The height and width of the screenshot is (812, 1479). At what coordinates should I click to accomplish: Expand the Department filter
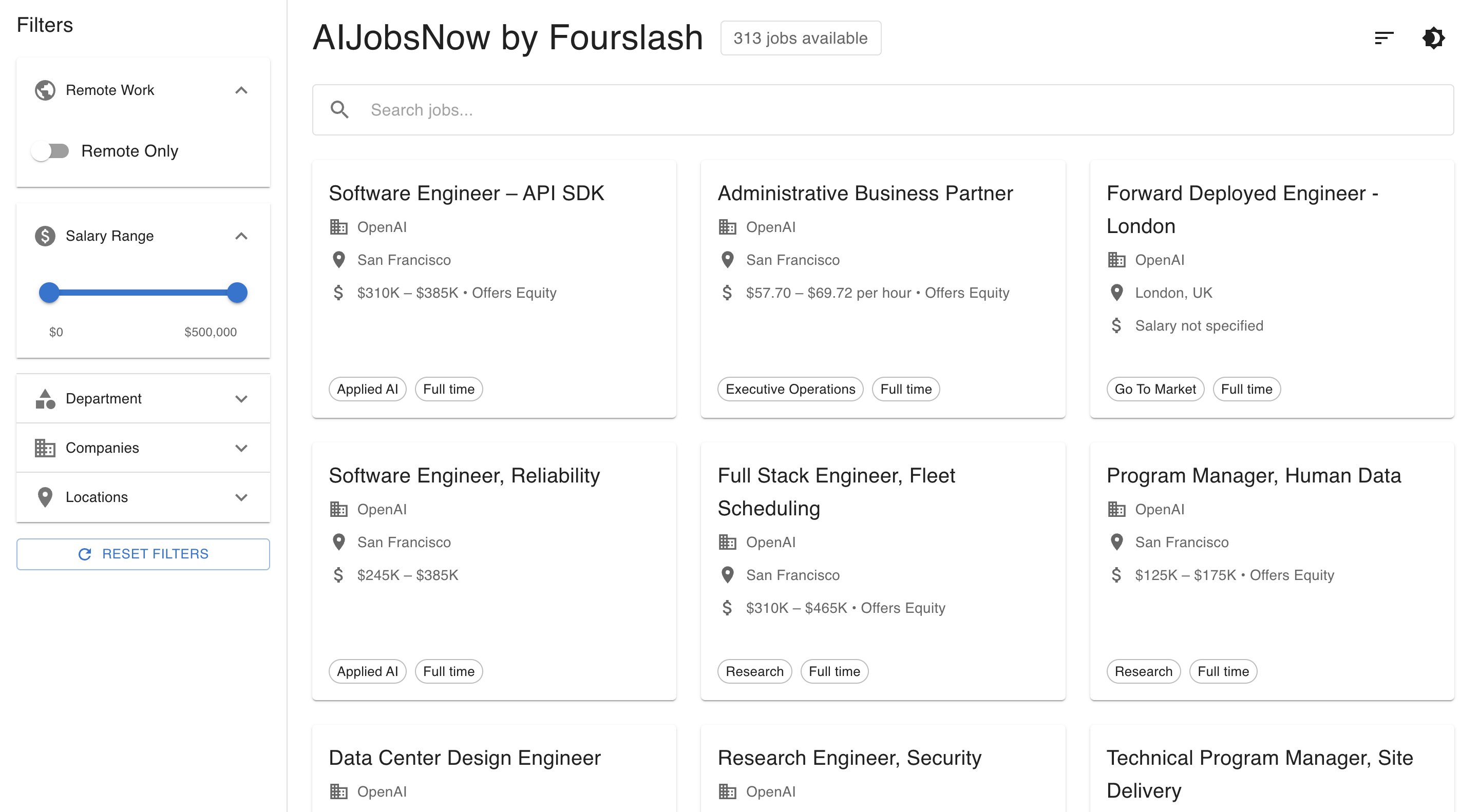(241, 399)
